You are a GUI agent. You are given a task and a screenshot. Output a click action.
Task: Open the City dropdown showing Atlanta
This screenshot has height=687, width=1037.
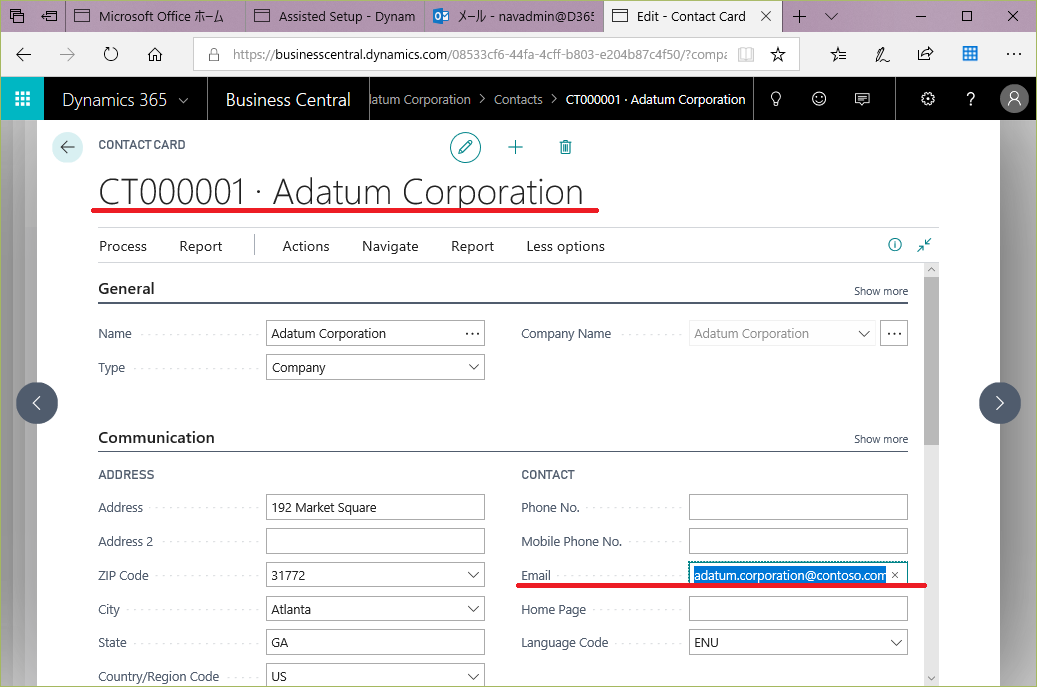[474, 609]
